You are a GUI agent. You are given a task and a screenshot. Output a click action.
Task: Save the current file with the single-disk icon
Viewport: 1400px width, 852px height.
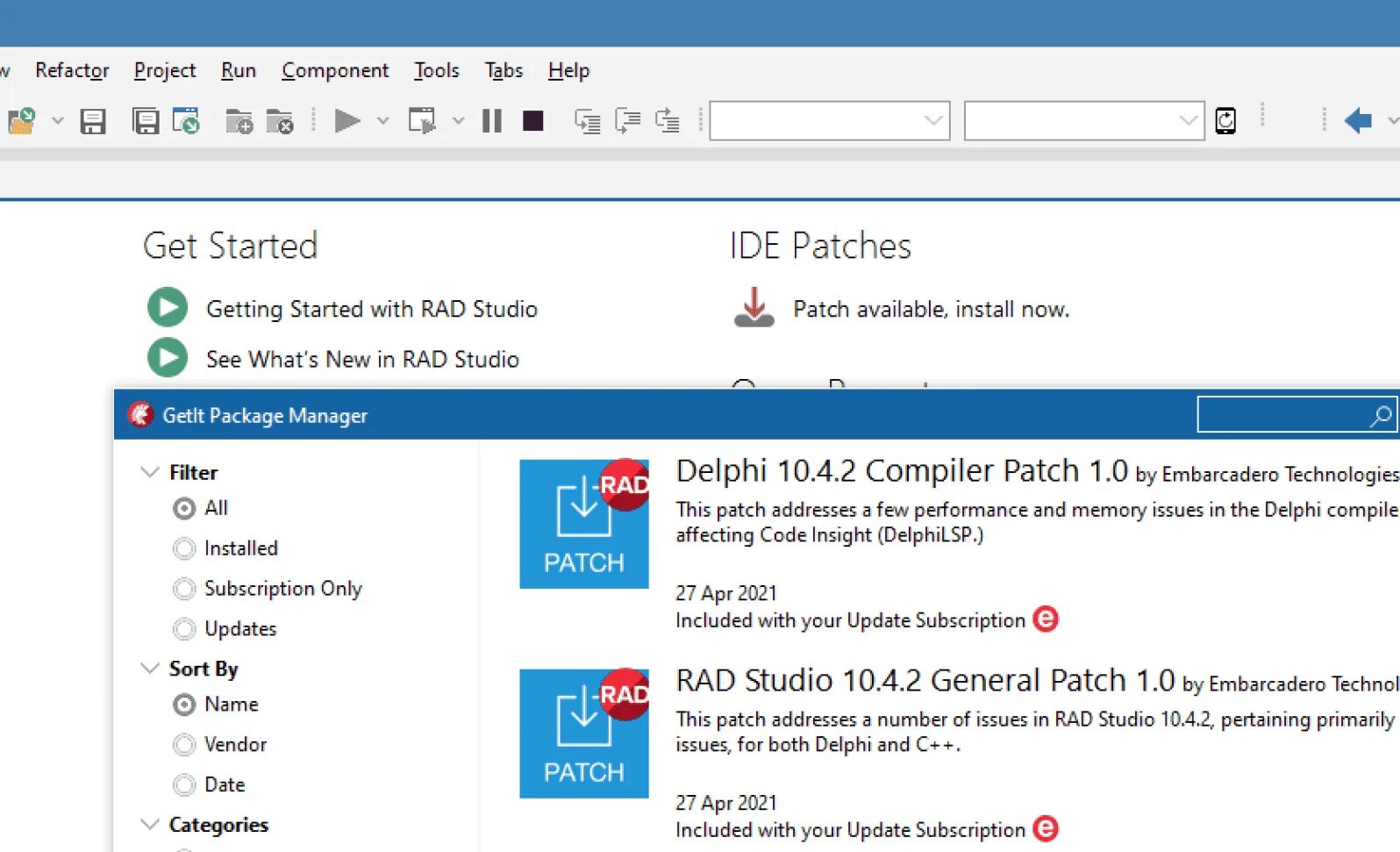[93, 121]
